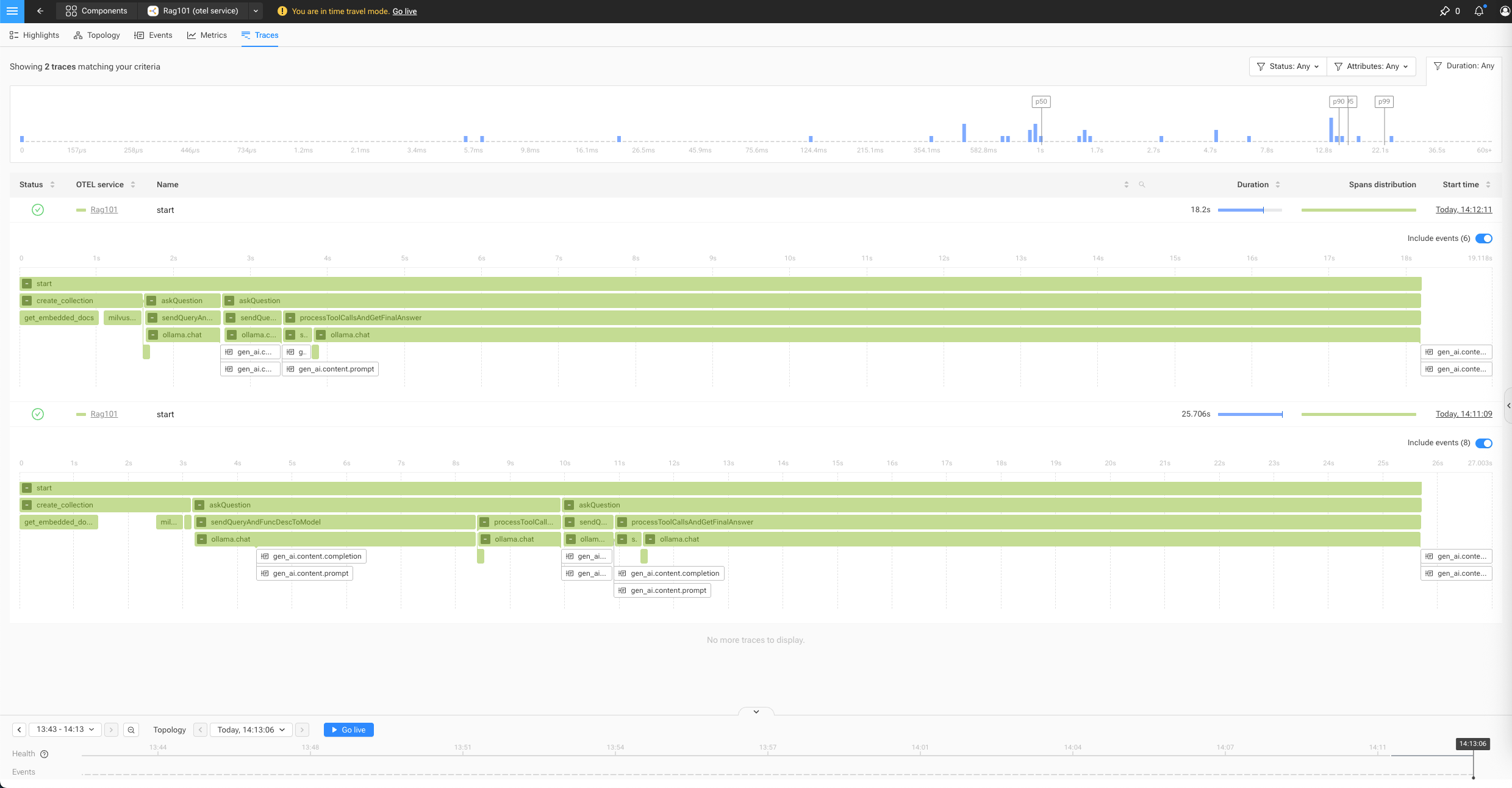The height and width of the screenshot is (788, 1512).
Task: Open the user profile icon
Action: (1504, 11)
